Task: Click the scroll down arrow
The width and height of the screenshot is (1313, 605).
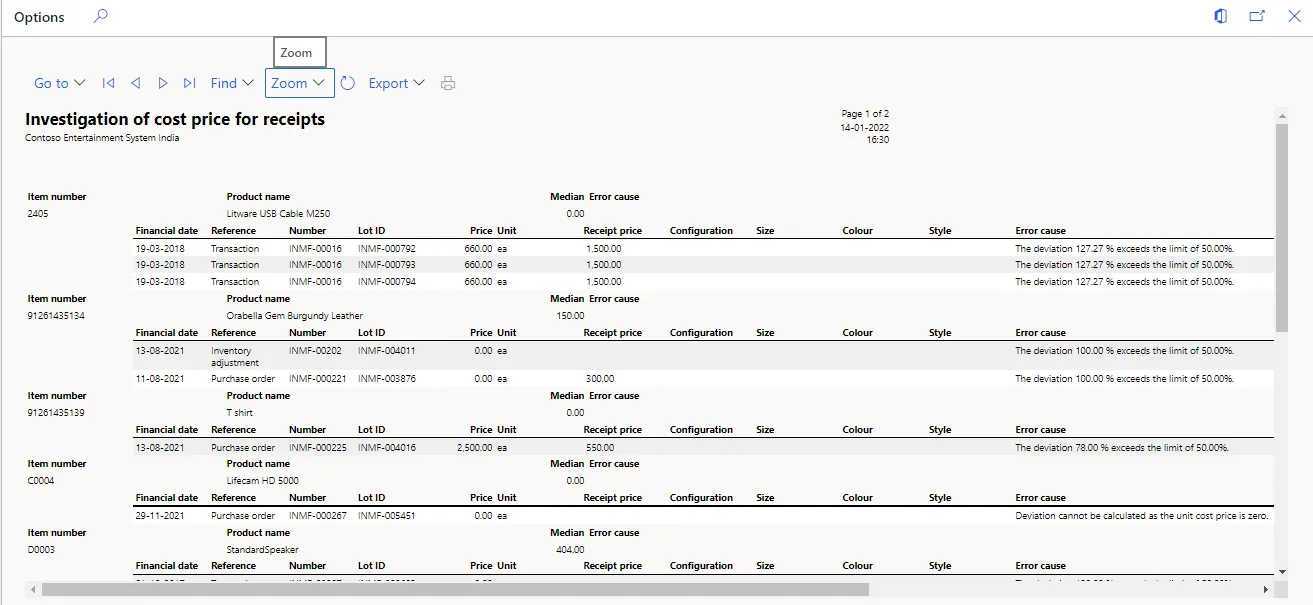Action: click(x=1282, y=572)
